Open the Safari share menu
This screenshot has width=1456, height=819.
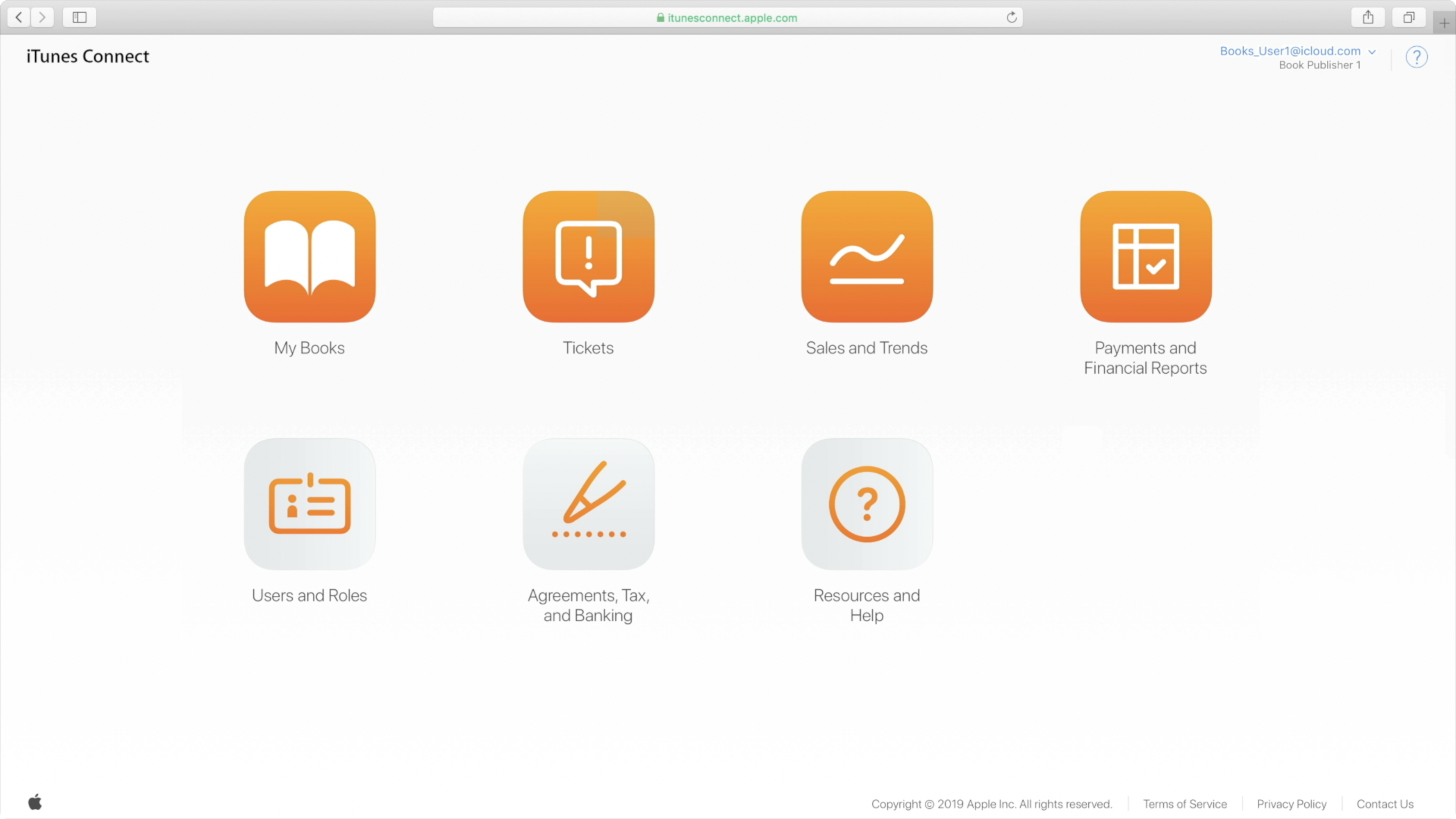coord(1368,17)
